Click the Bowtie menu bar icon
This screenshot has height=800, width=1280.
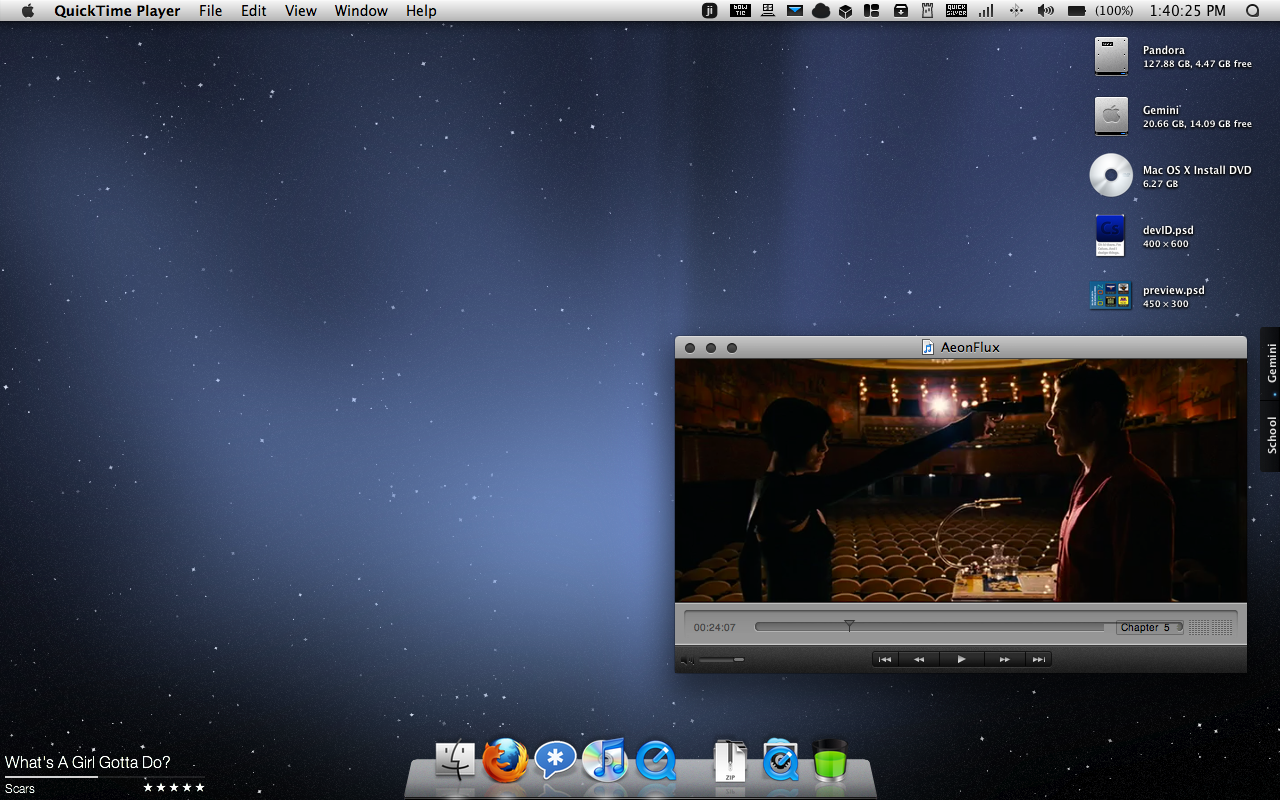tap(740, 11)
